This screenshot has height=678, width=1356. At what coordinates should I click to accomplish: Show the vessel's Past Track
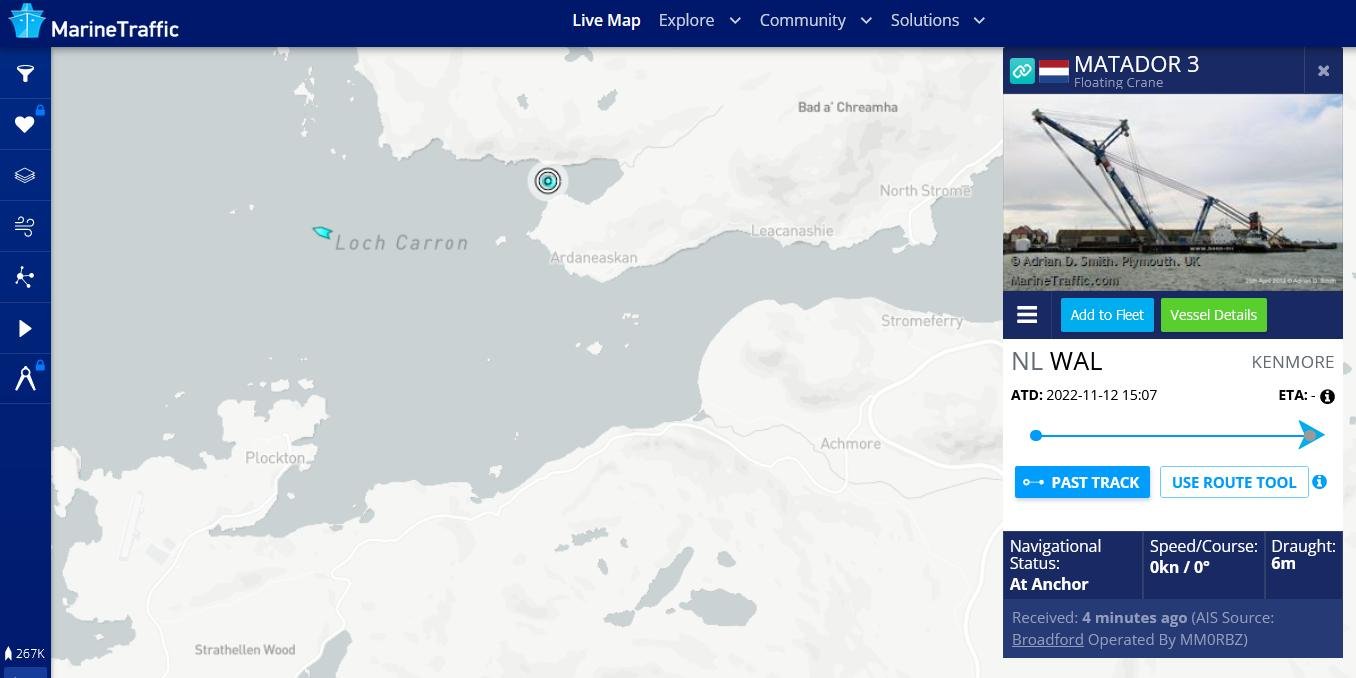pos(1082,482)
